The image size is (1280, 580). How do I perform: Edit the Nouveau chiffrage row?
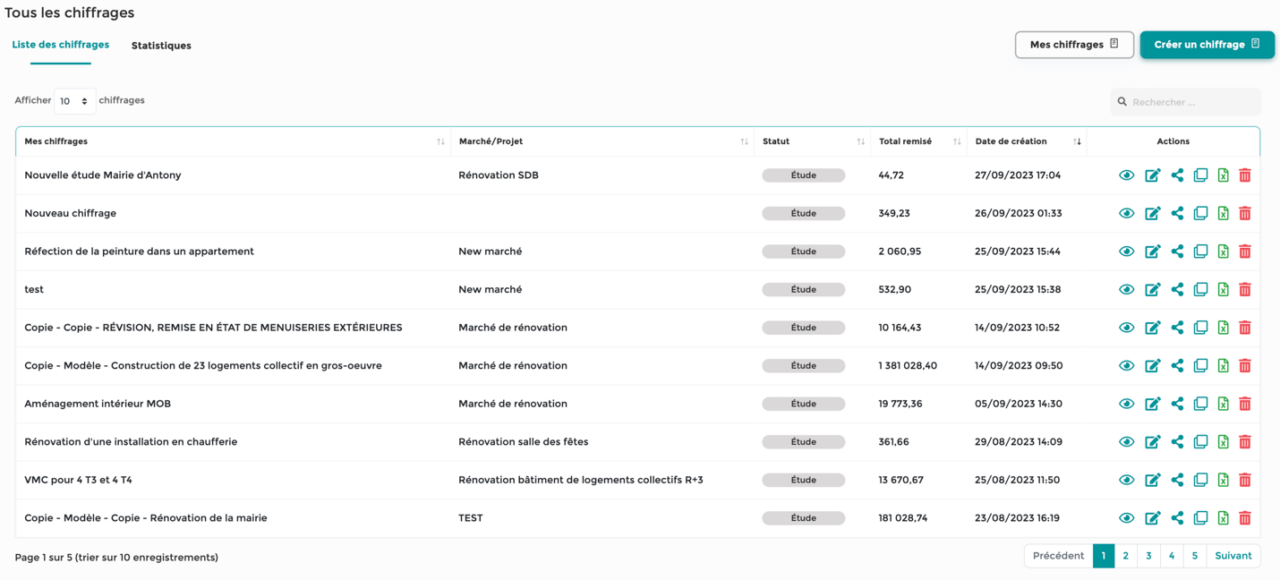pos(1152,213)
